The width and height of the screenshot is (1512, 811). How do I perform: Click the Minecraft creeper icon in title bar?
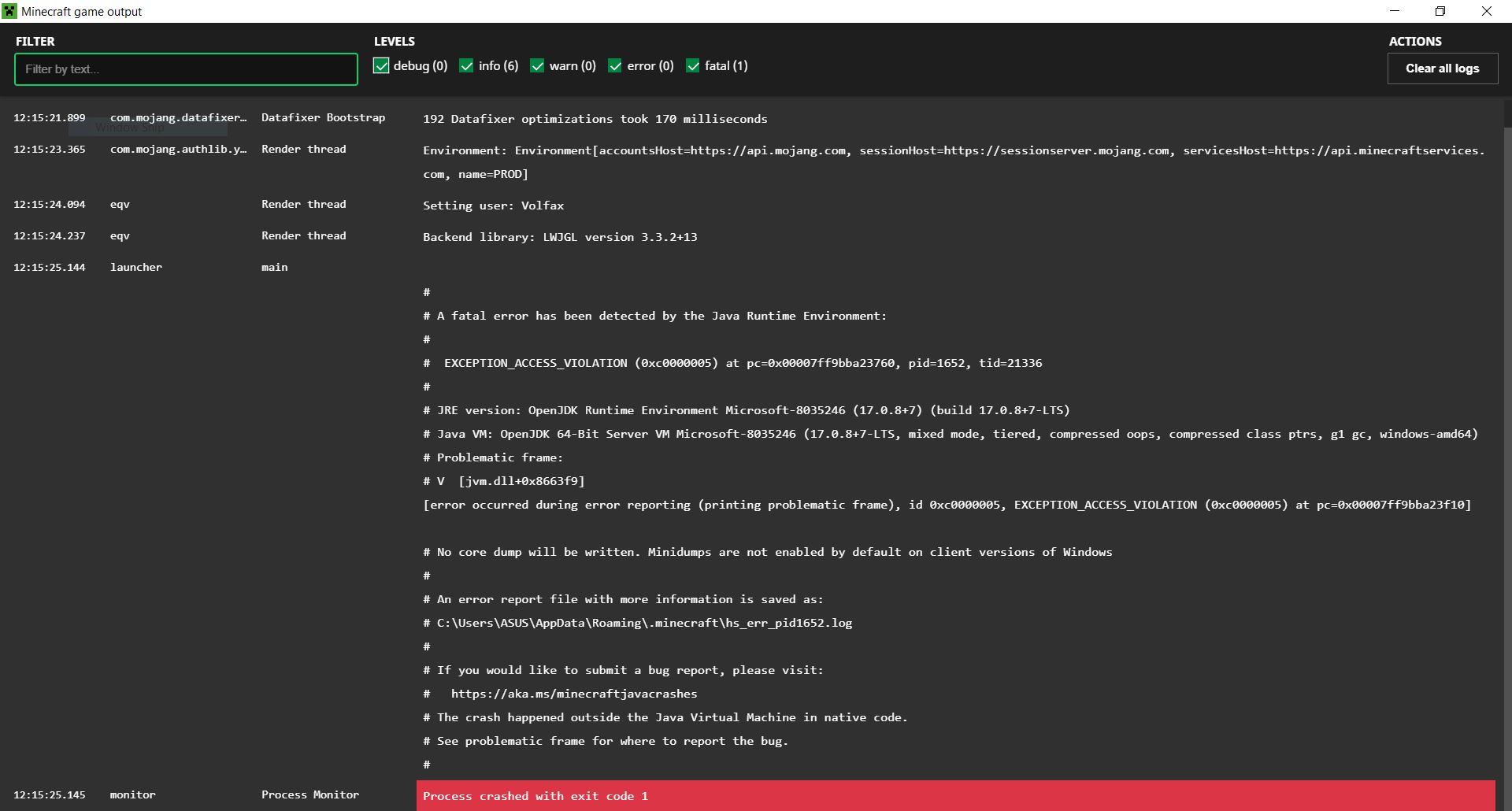pyautogui.click(x=9, y=11)
